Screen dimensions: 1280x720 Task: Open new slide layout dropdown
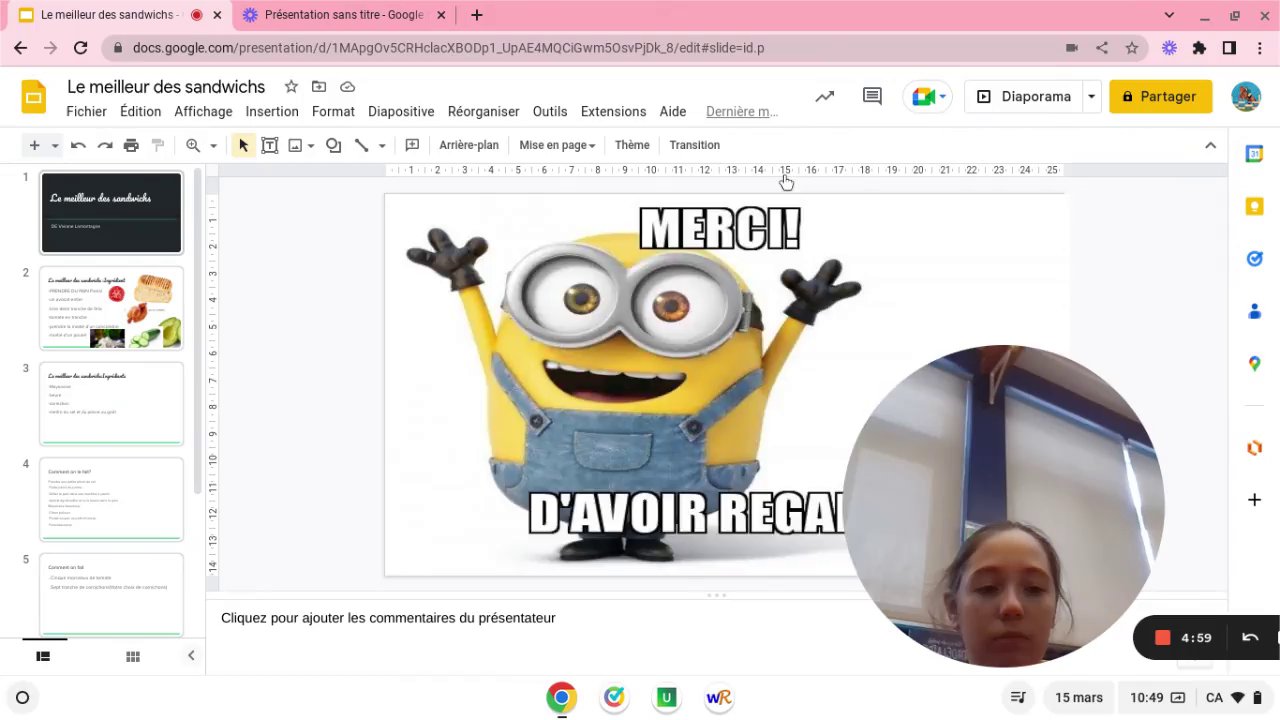click(55, 146)
